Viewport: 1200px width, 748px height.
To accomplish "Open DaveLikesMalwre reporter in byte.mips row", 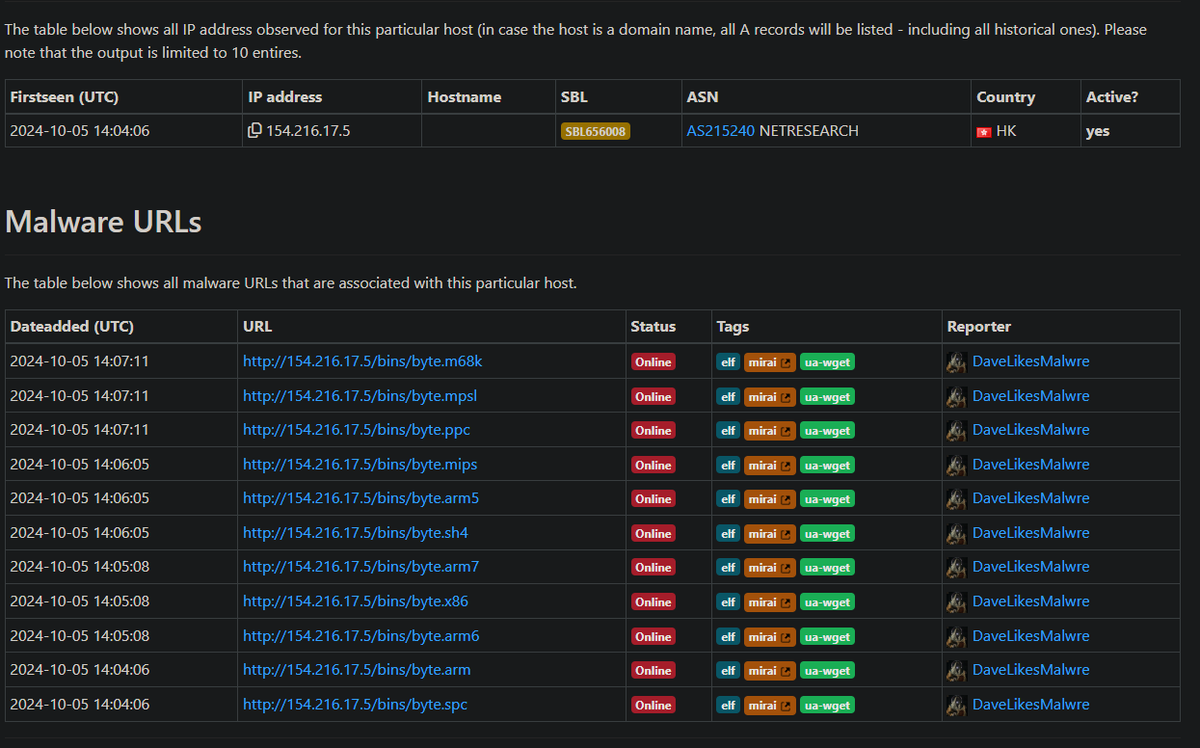I will (x=1031, y=464).
